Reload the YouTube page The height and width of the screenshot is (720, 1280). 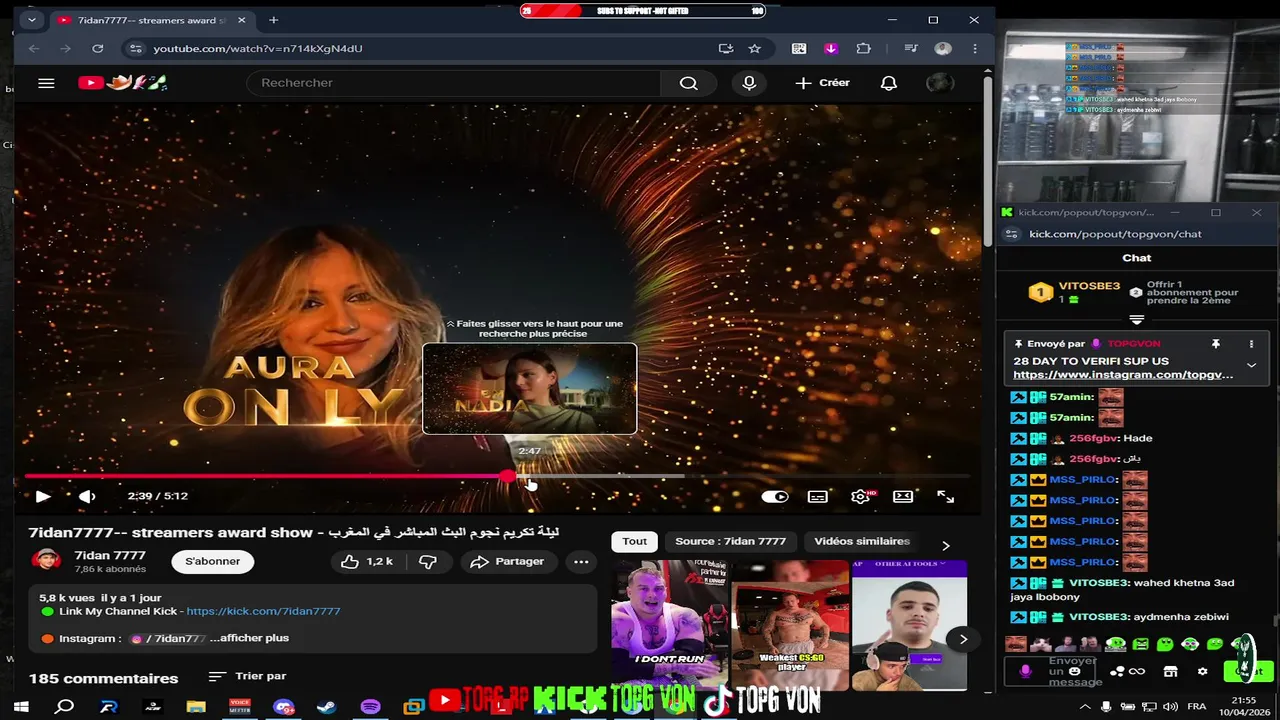pyautogui.click(x=97, y=48)
